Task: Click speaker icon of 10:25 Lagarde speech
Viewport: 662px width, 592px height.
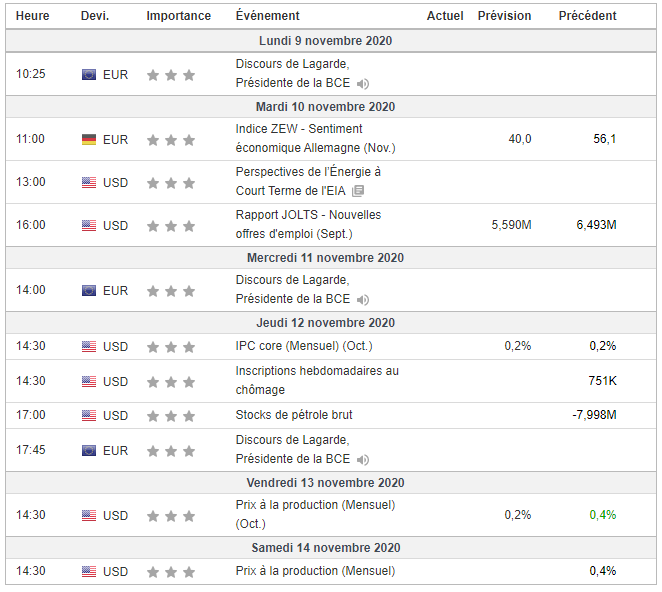Action: [x=363, y=84]
